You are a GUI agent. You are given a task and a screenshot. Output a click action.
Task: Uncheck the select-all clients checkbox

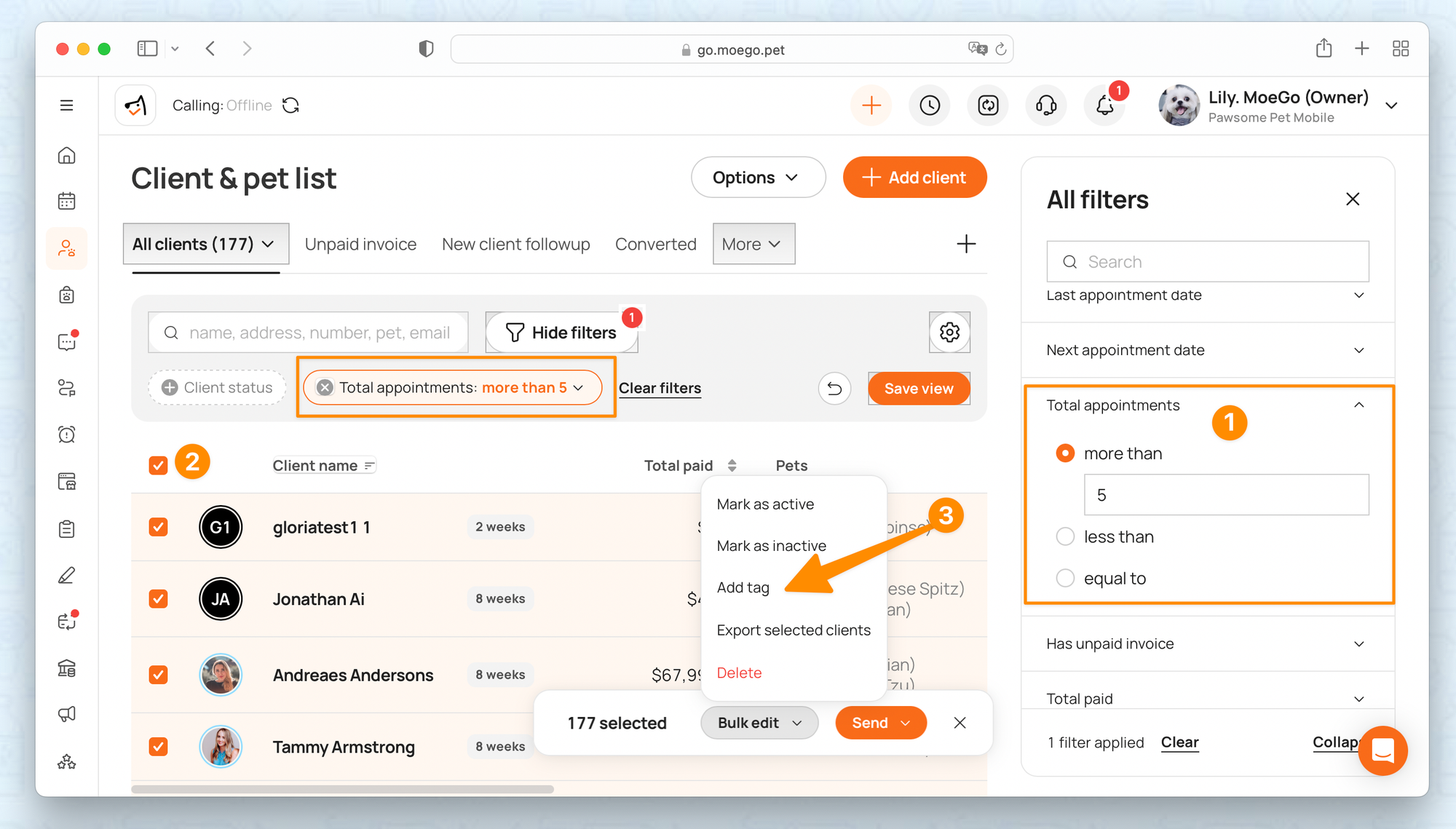pos(158,465)
